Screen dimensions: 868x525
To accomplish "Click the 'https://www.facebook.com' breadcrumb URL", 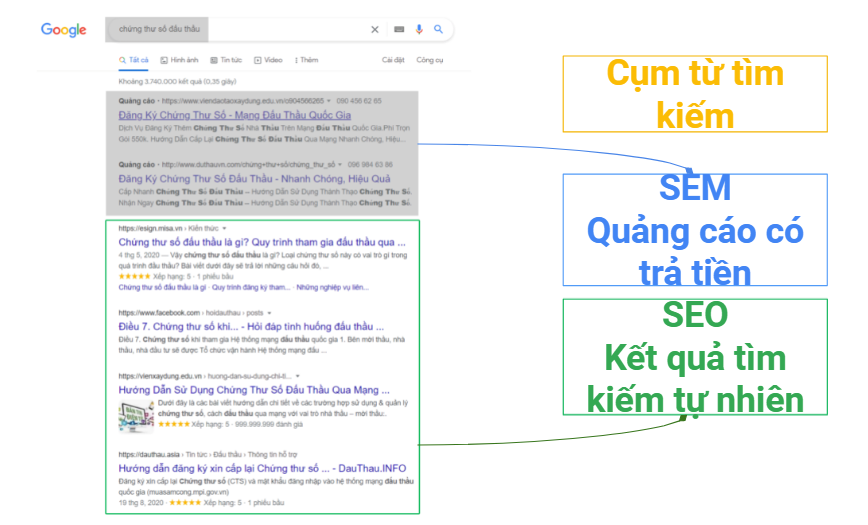I will 159,313.
